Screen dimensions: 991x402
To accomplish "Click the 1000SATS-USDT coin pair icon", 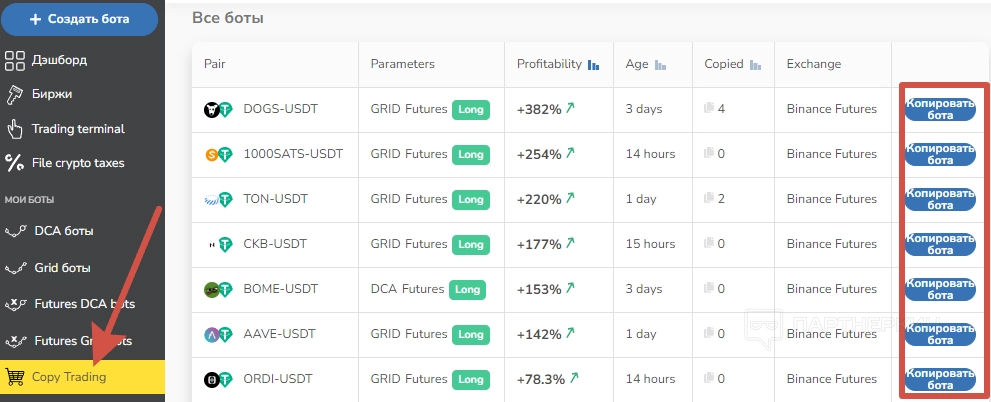I will pos(219,154).
